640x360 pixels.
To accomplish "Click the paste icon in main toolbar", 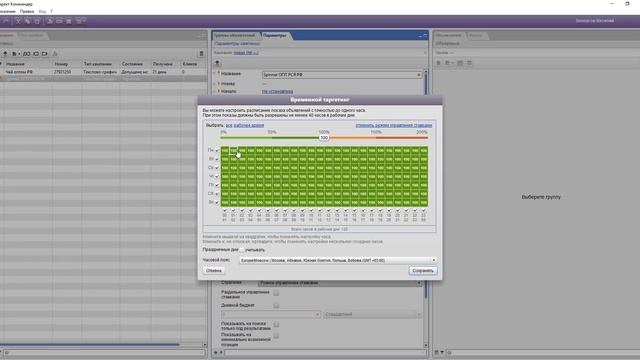I will pos(37,21).
